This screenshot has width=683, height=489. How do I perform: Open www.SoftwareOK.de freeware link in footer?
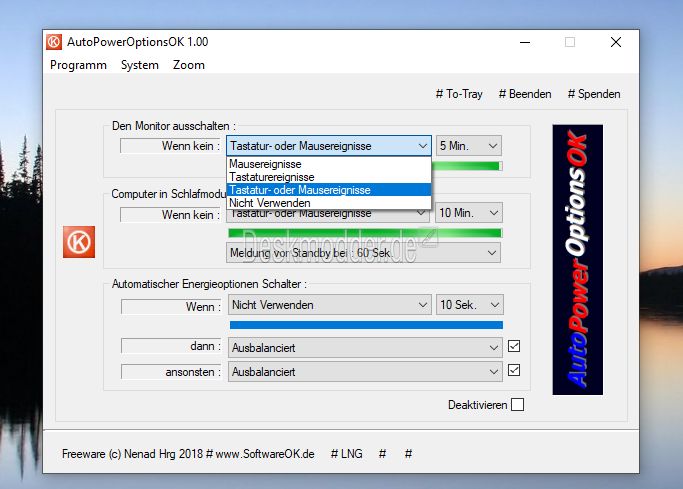[265, 454]
